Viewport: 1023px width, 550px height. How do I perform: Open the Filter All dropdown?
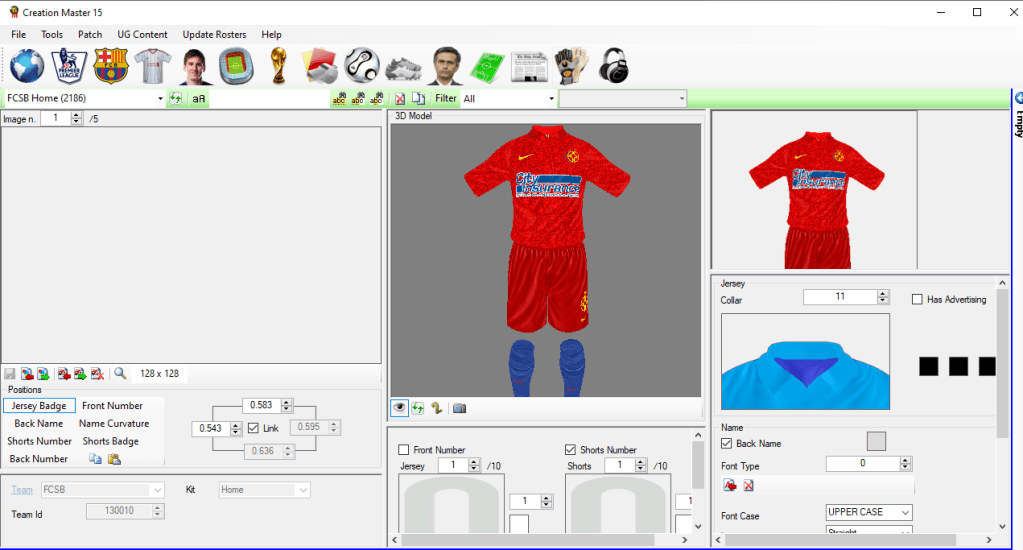(551, 99)
